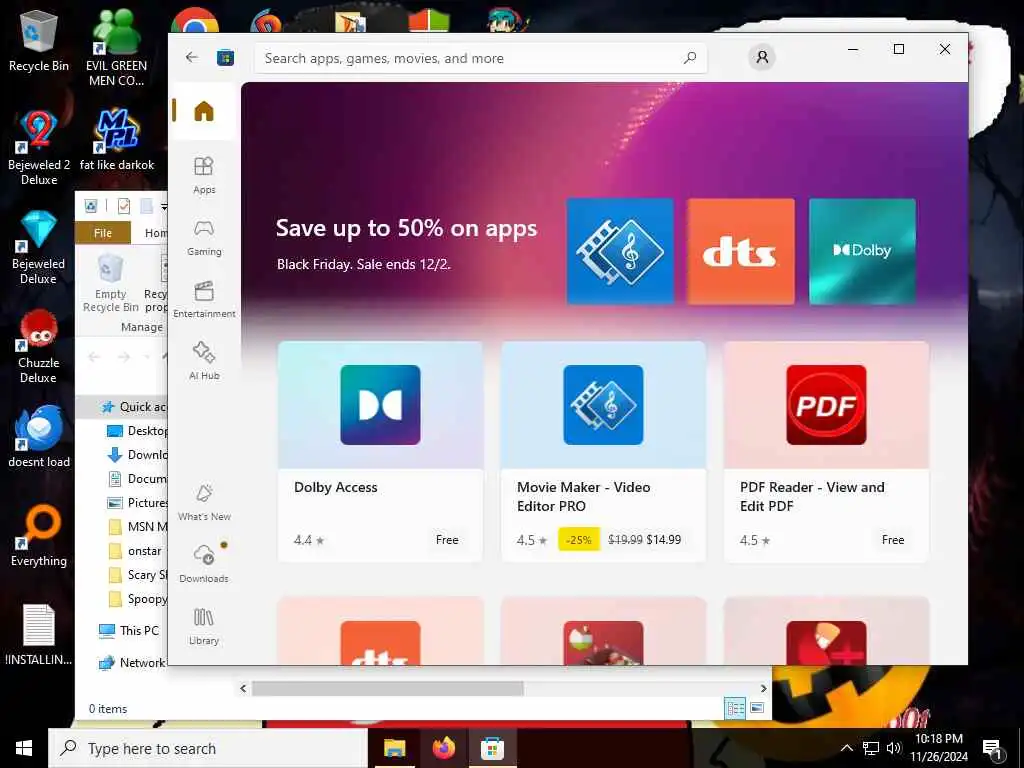The height and width of the screenshot is (768, 1024).
Task: Open AI Hub in Store sidebar
Action: [x=204, y=360]
